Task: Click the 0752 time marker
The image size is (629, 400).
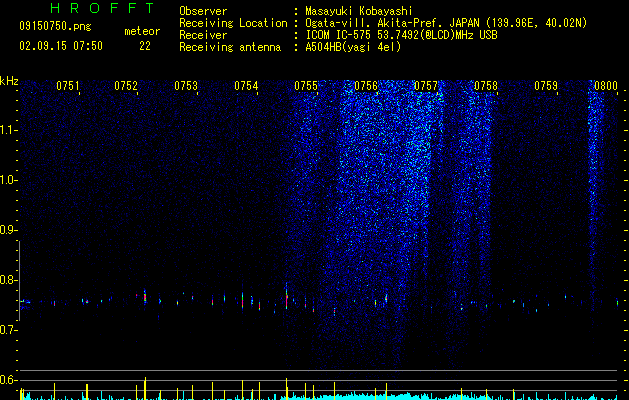Action: 126,86
